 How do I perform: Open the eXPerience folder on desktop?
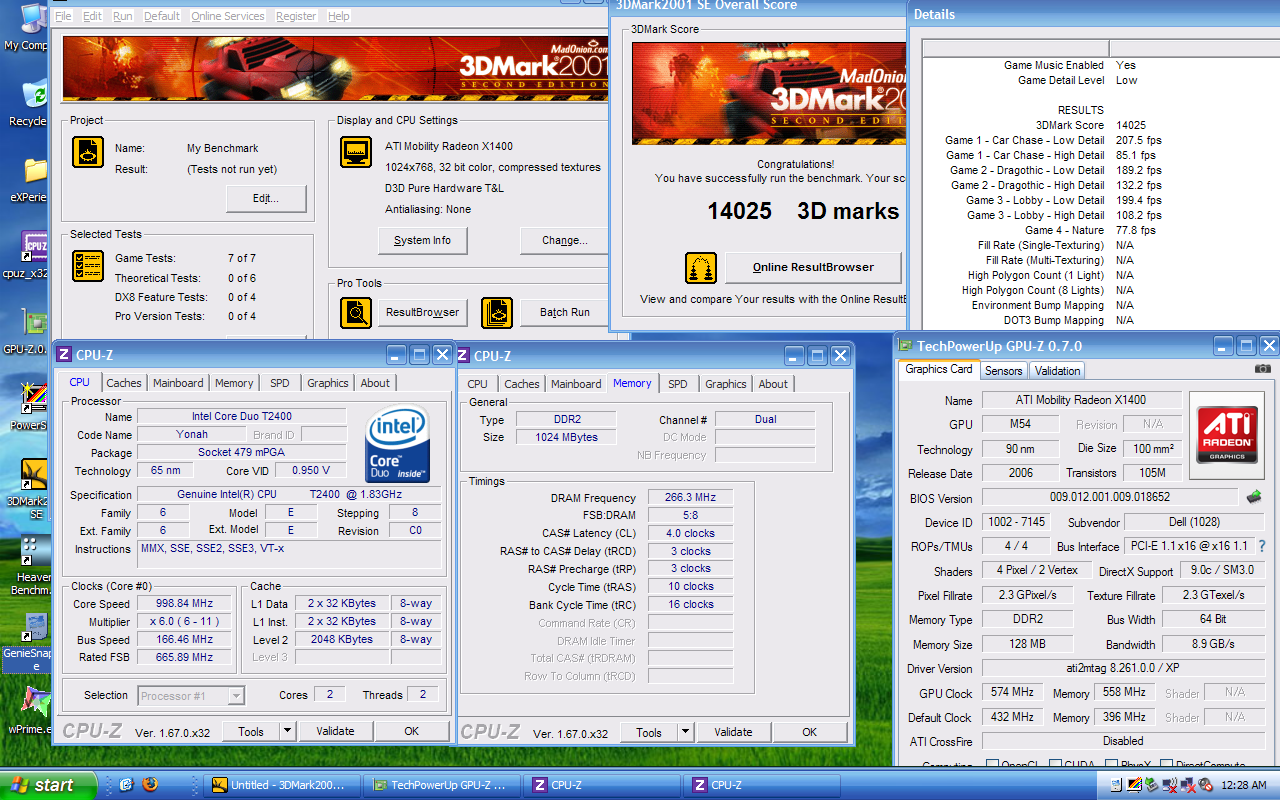(30, 178)
